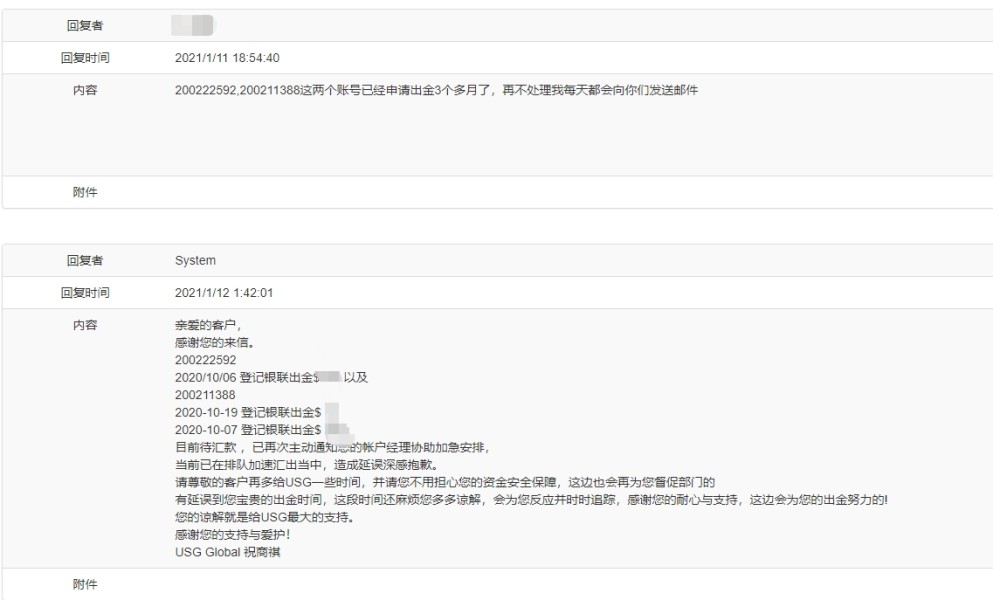Click the line starting with 目前待汇款
The height and width of the screenshot is (600, 993).
[331, 446]
